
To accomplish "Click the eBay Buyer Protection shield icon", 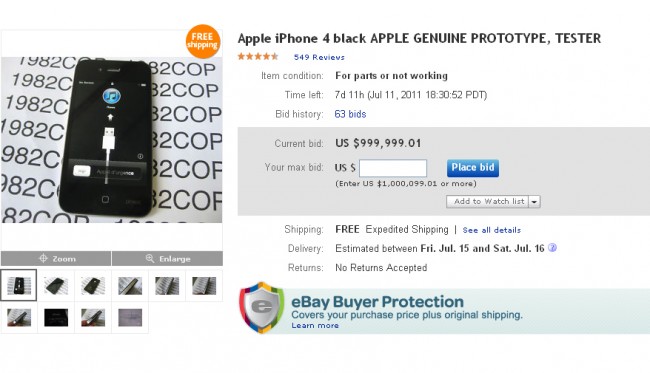I will pos(262,308).
